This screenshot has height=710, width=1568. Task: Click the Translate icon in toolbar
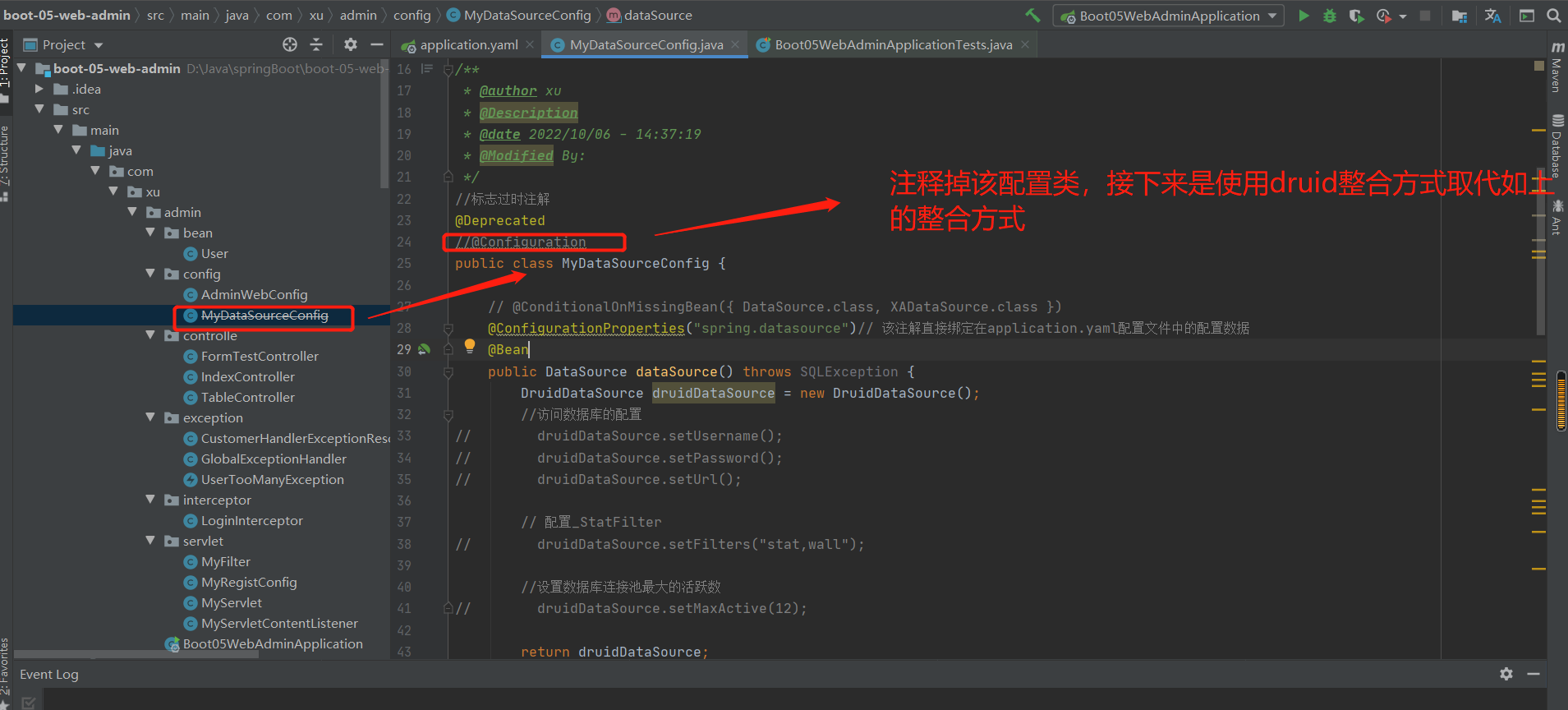[1493, 16]
